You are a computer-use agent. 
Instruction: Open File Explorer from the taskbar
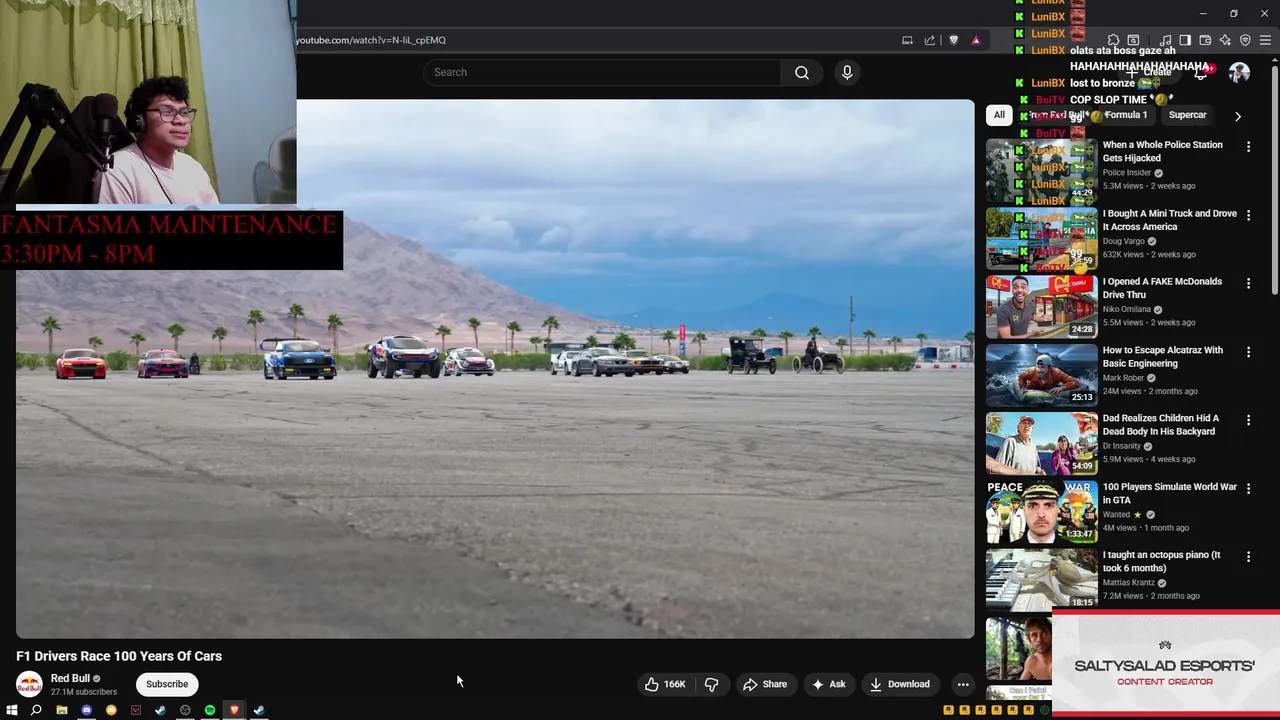point(61,710)
